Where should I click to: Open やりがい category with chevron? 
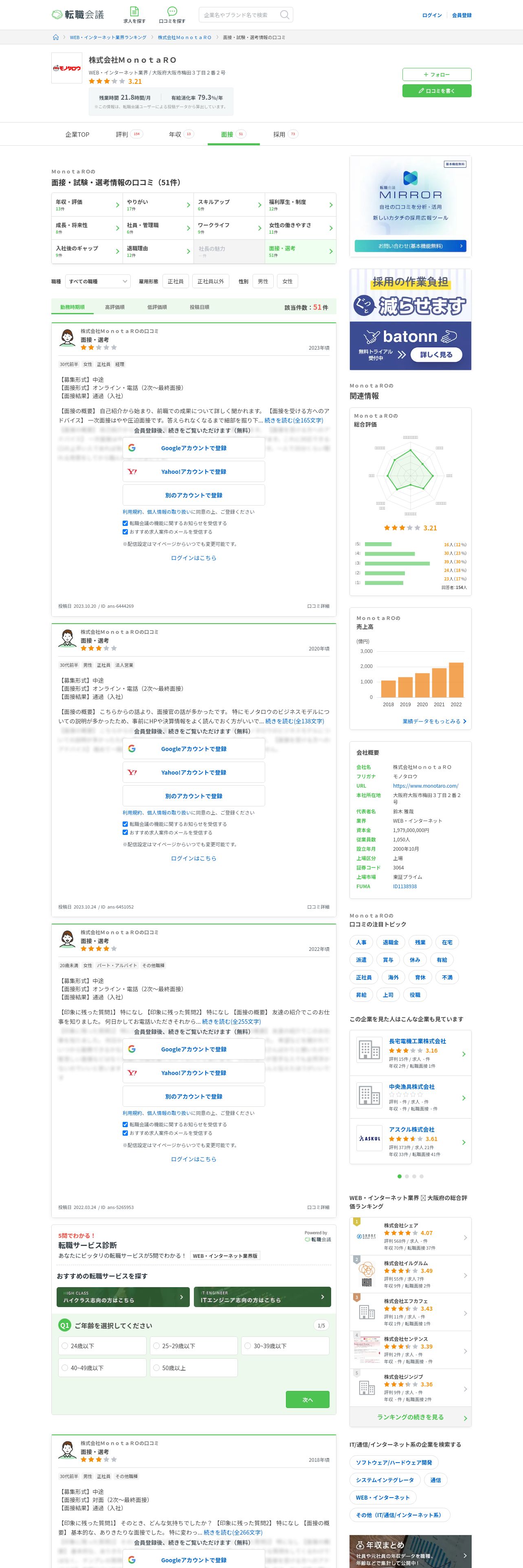coord(158,205)
